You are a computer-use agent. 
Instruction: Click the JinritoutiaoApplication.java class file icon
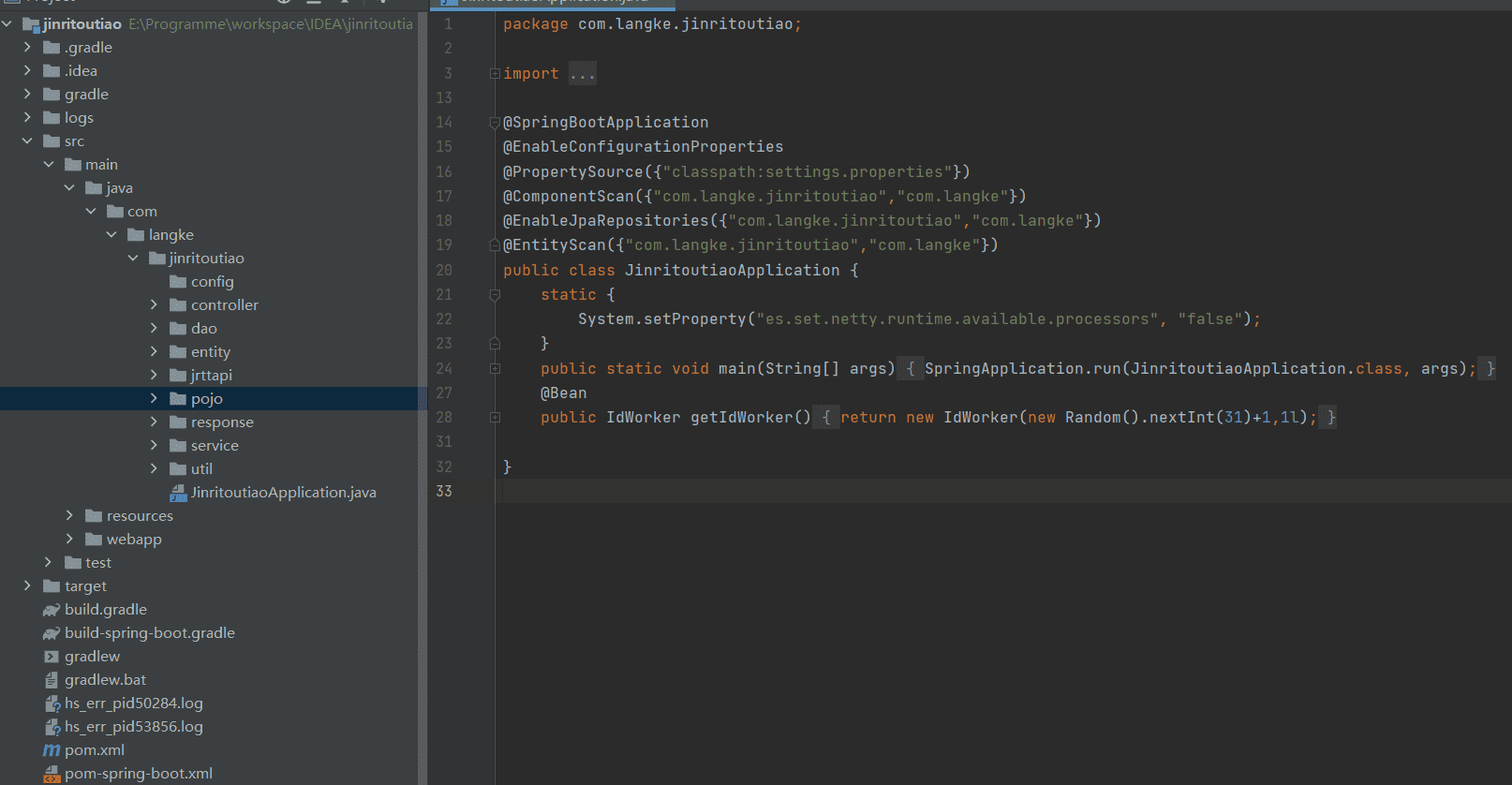click(178, 493)
